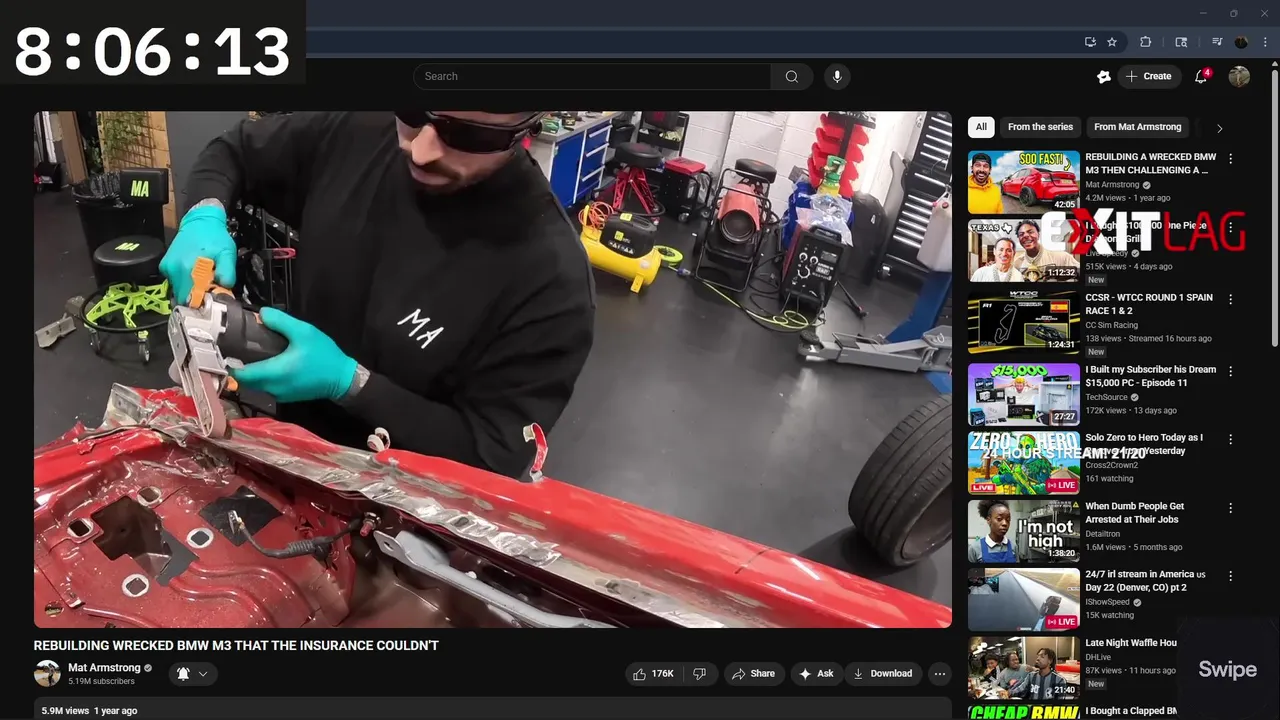
Task: Click the CCSR WTCC race thumbnail
Action: 1024,322
